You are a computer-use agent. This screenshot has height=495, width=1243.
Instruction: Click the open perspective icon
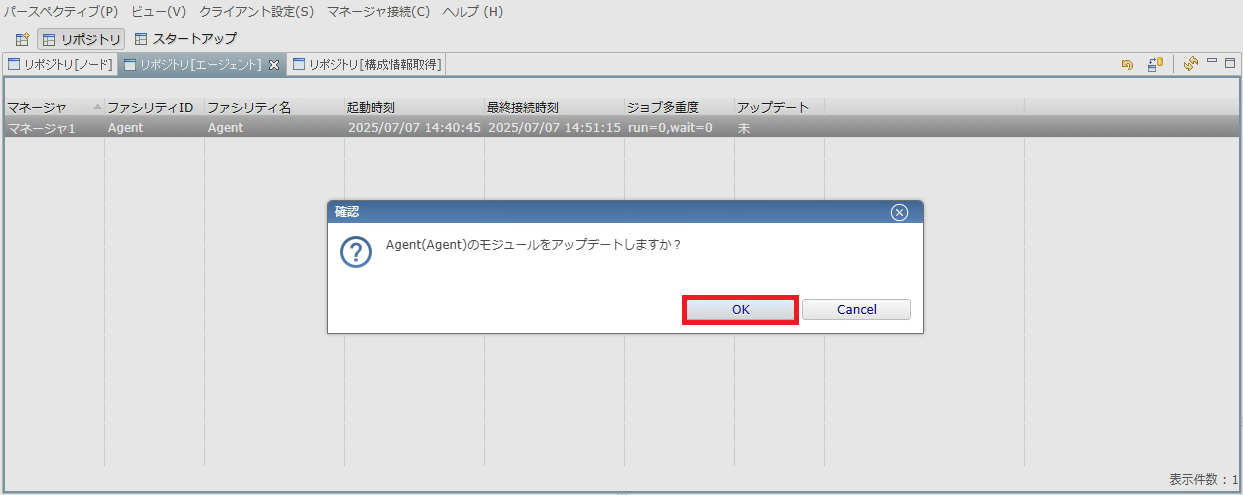22,39
